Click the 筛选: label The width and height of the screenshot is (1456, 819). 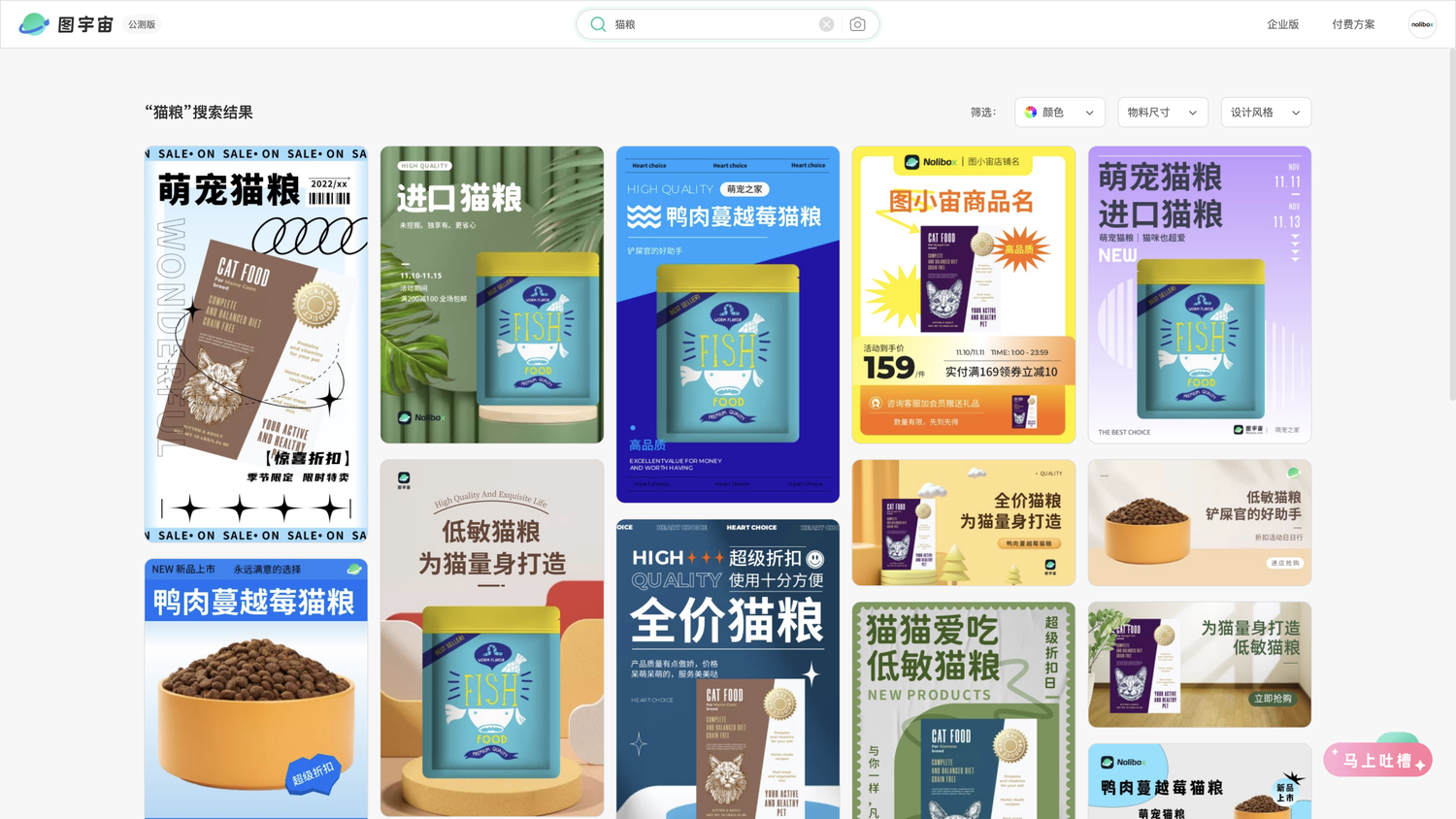(x=983, y=113)
